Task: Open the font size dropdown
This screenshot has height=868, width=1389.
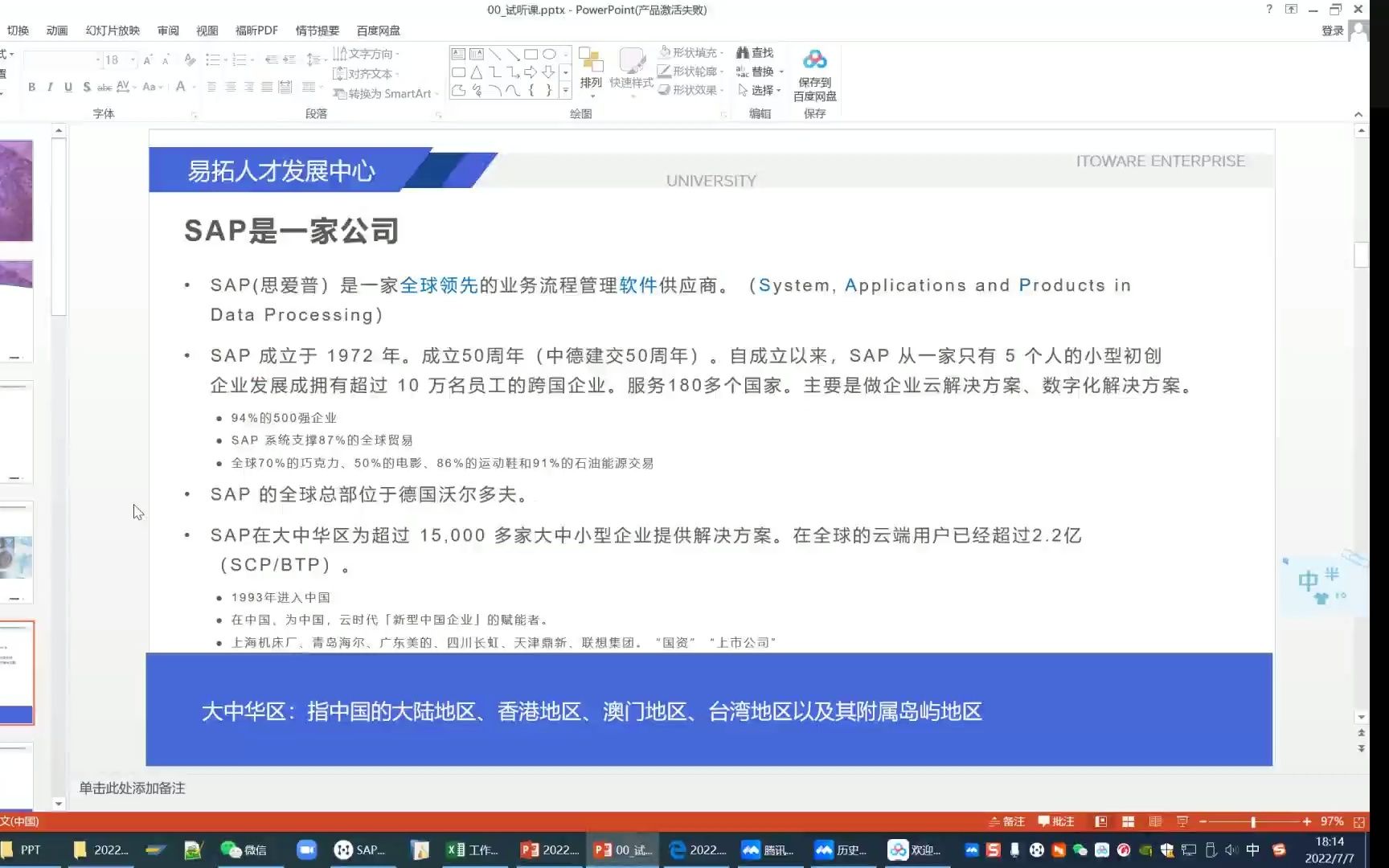Action: click(x=131, y=59)
